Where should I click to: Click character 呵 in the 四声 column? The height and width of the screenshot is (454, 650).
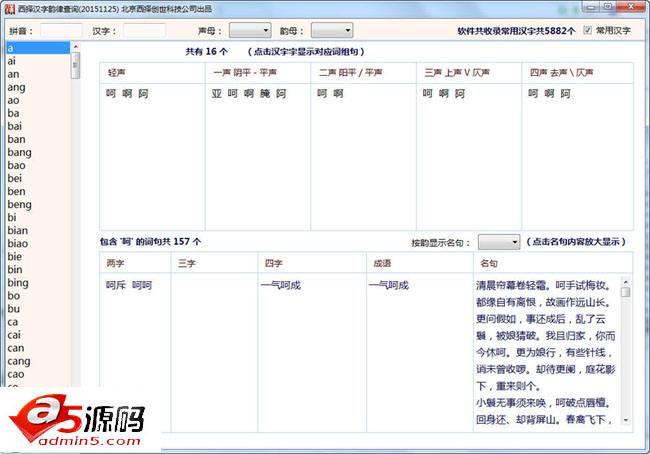point(533,94)
